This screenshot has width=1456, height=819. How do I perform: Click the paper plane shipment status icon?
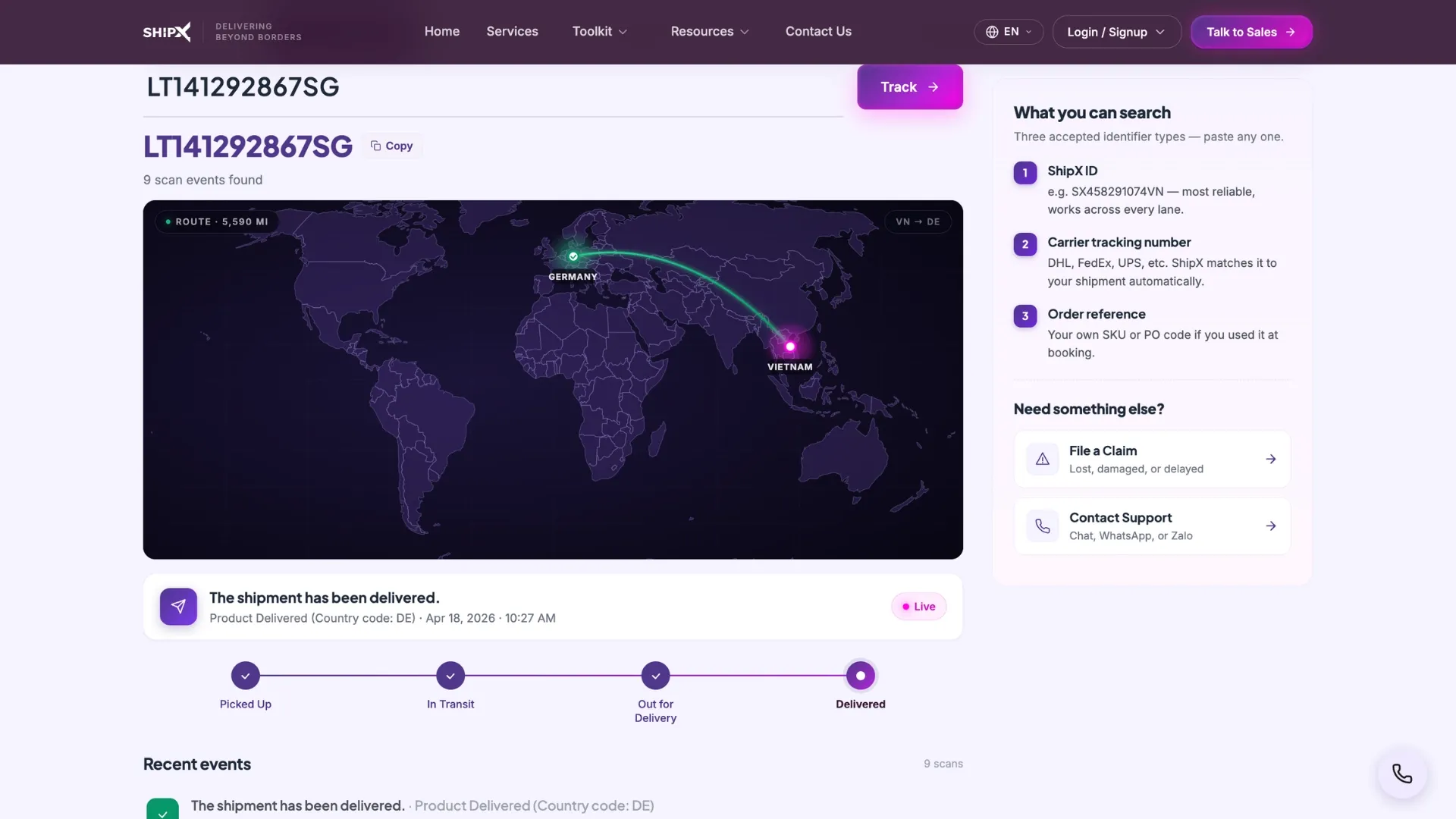(178, 607)
